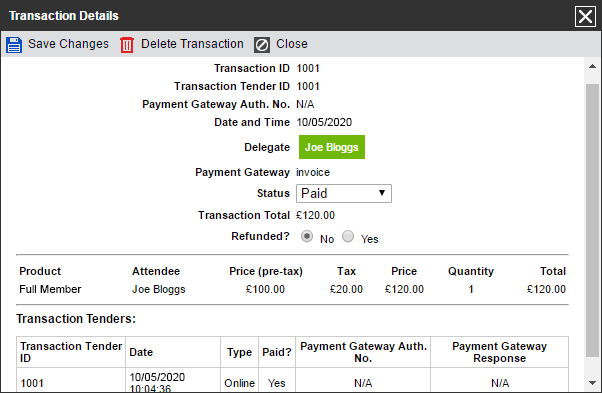Click the Transaction Tenders heading
This screenshot has height=393, width=602.
pos(76,319)
